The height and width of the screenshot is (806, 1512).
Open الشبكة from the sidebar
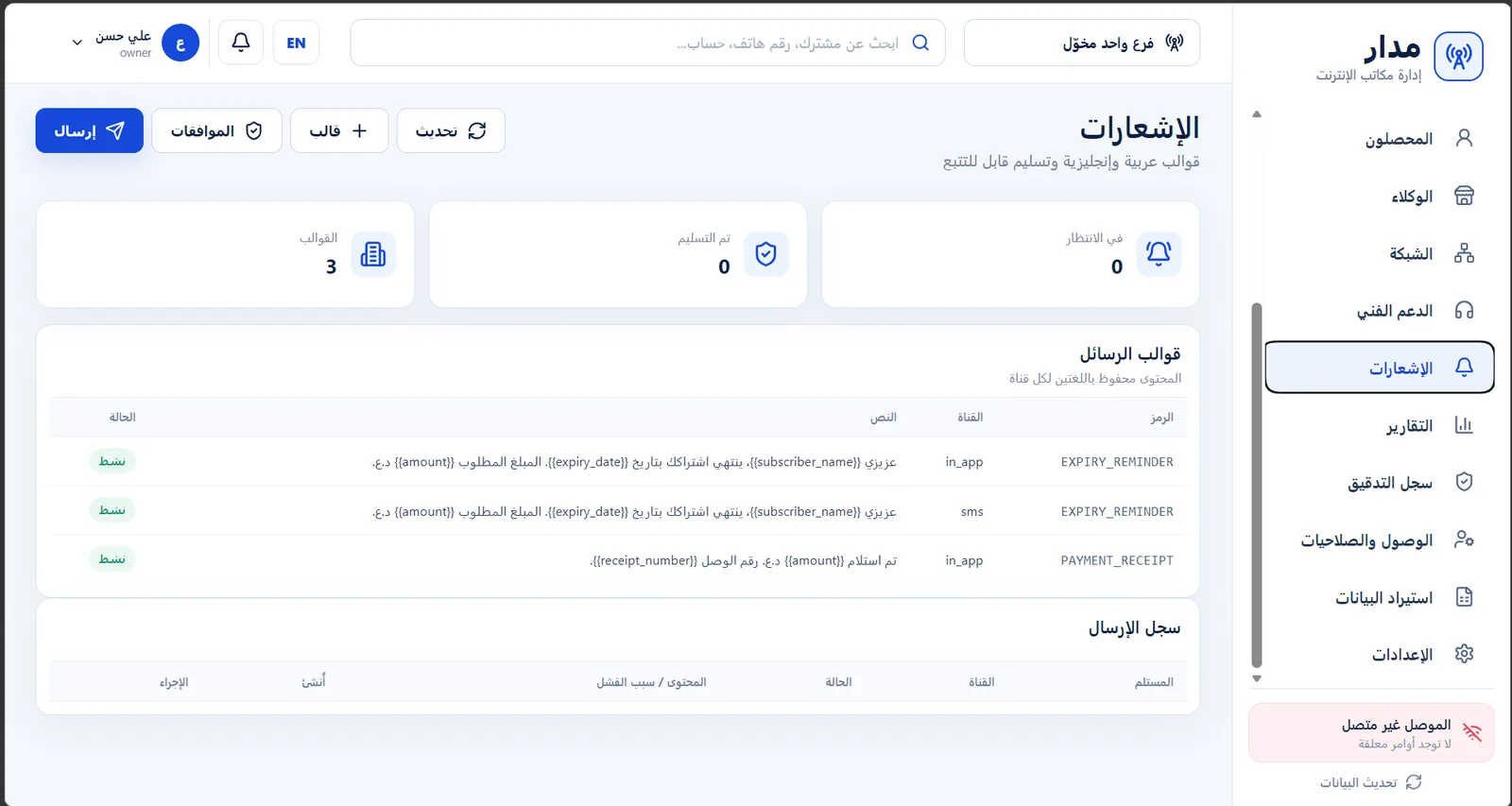(x=1379, y=253)
